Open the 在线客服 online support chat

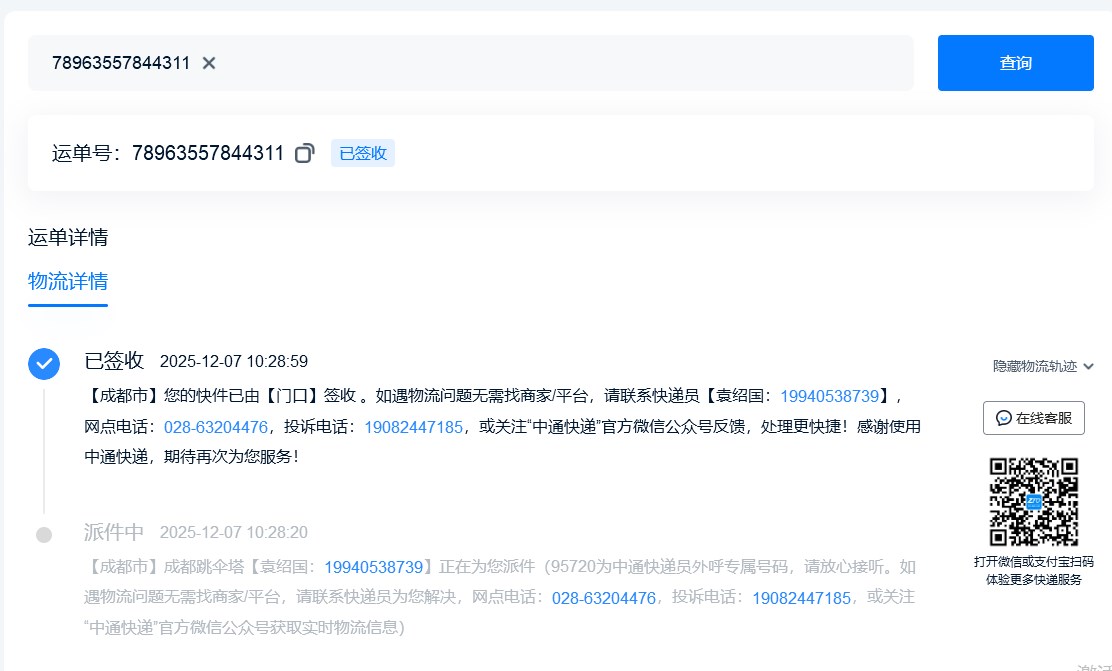(x=1034, y=418)
